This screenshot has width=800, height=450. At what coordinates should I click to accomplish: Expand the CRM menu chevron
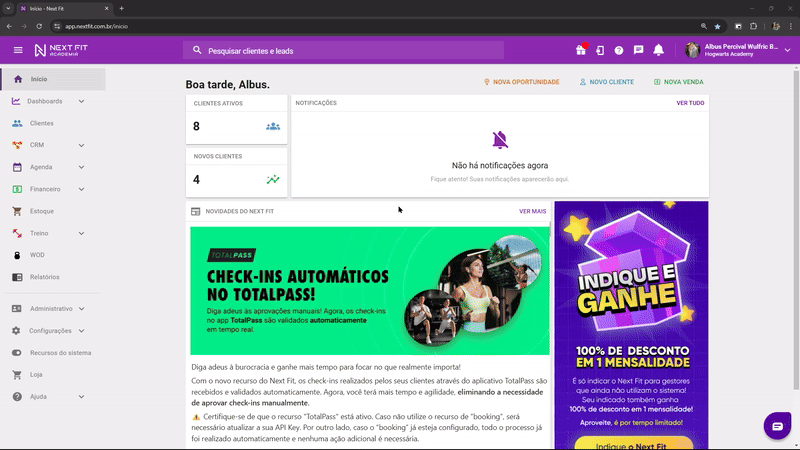(81, 145)
